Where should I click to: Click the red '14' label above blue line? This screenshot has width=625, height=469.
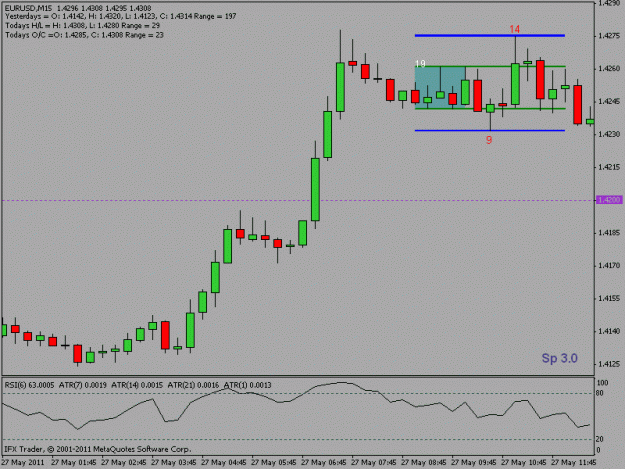coord(515,29)
